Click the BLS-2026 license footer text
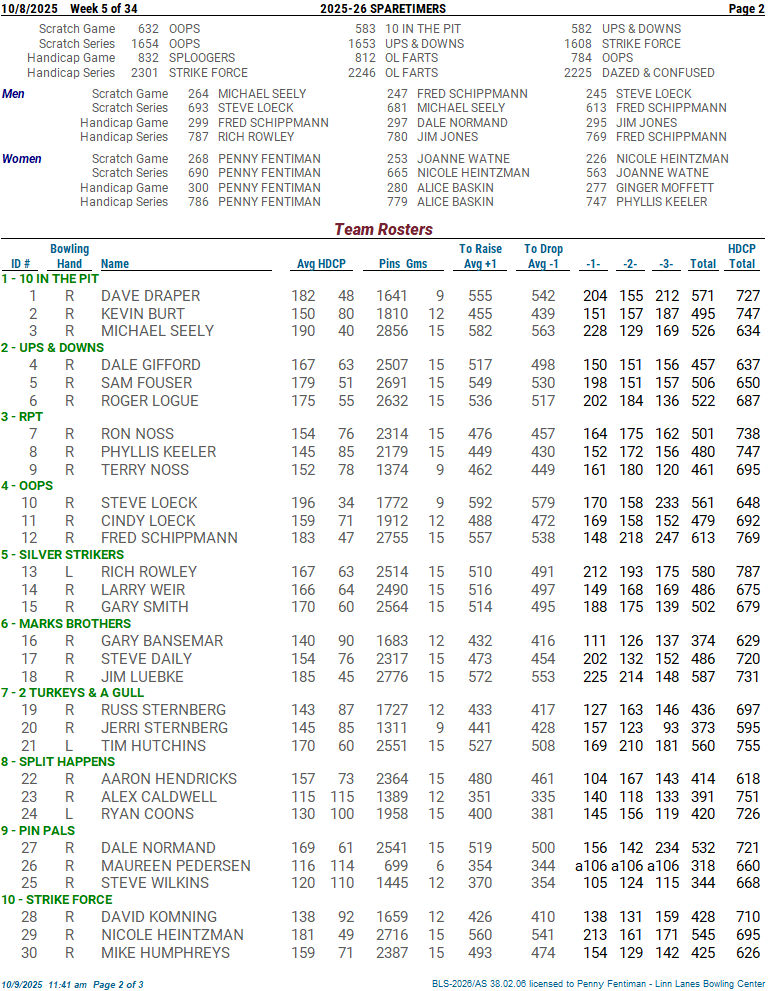 [598, 984]
